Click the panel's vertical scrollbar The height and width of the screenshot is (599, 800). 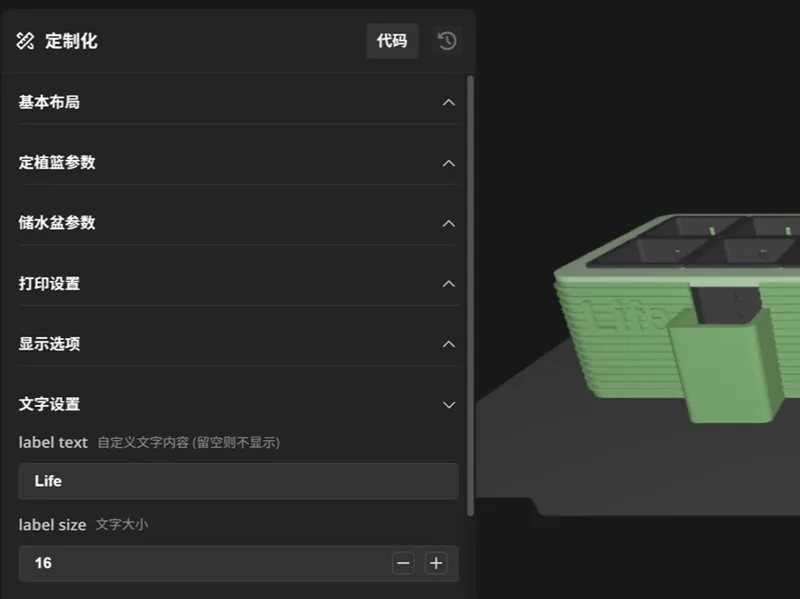click(x=470, y=296)
